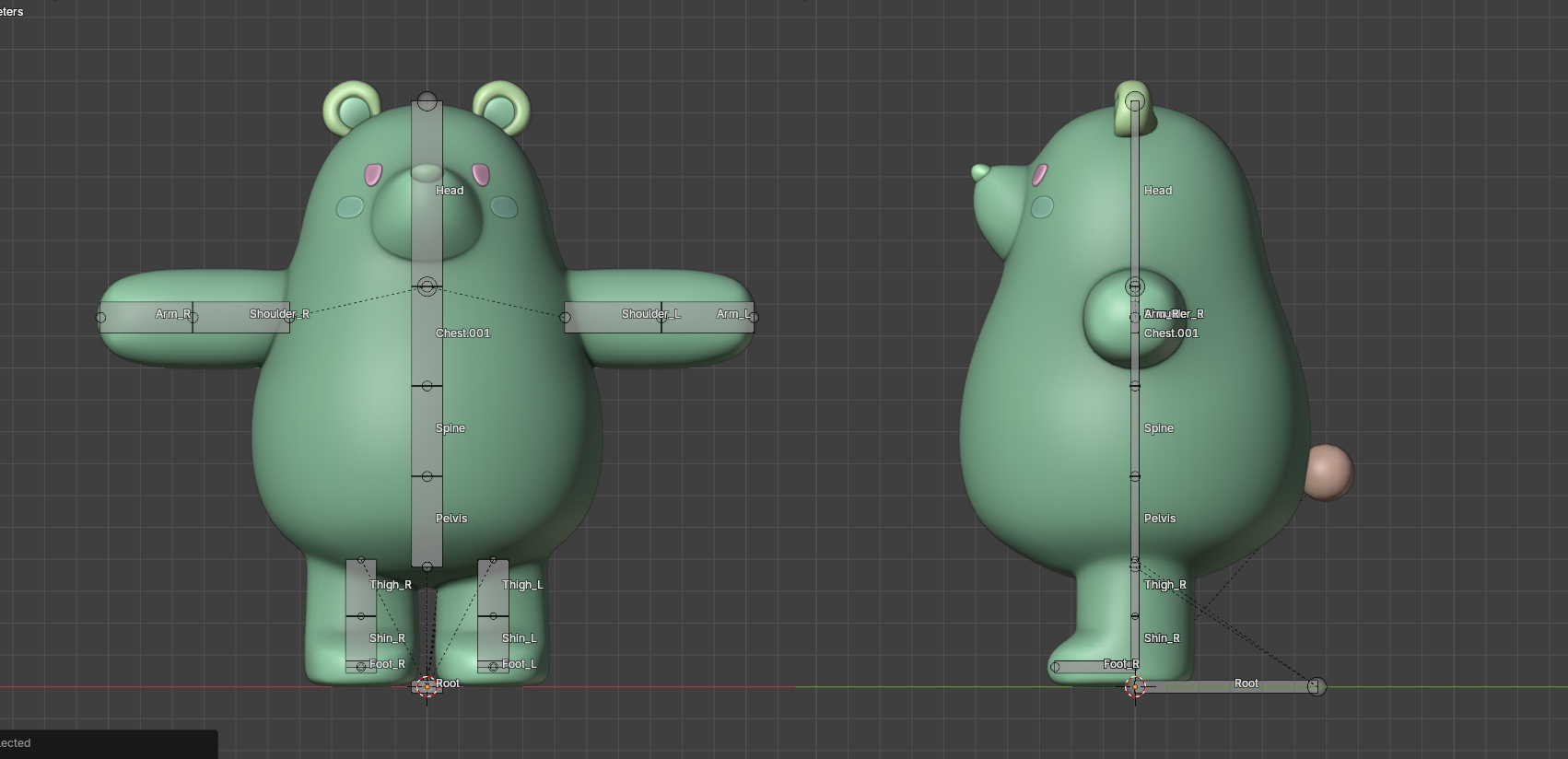Select the Chest.001 bone in the front view

(x=427, y=336)
